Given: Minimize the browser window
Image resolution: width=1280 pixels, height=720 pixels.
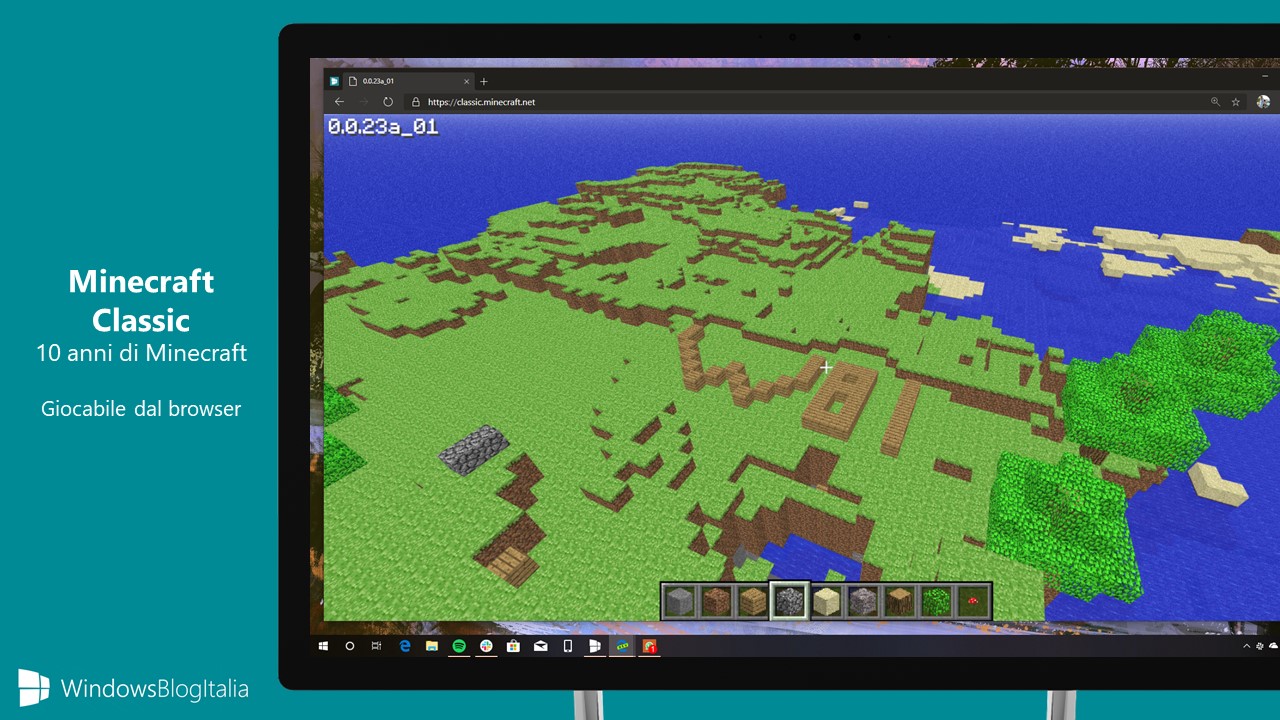Looking at the screenshot, I should [x=1265, y=77].
